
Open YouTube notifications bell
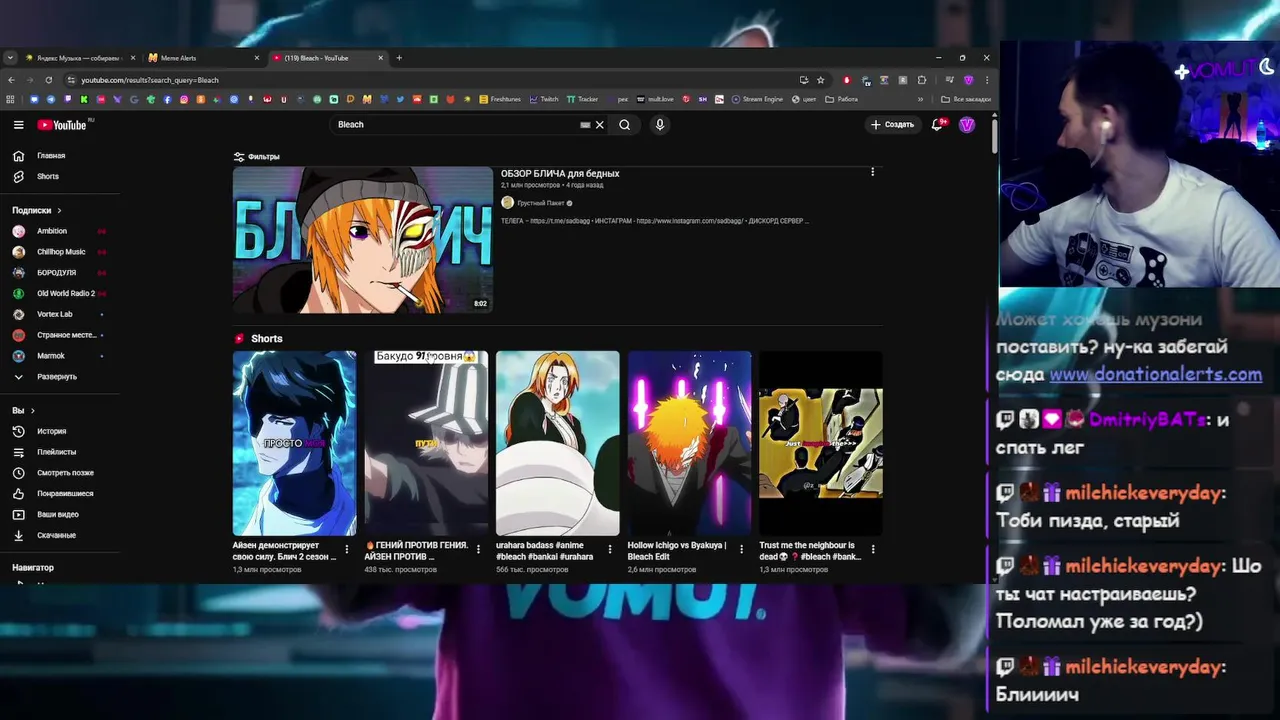pos(937,125)
